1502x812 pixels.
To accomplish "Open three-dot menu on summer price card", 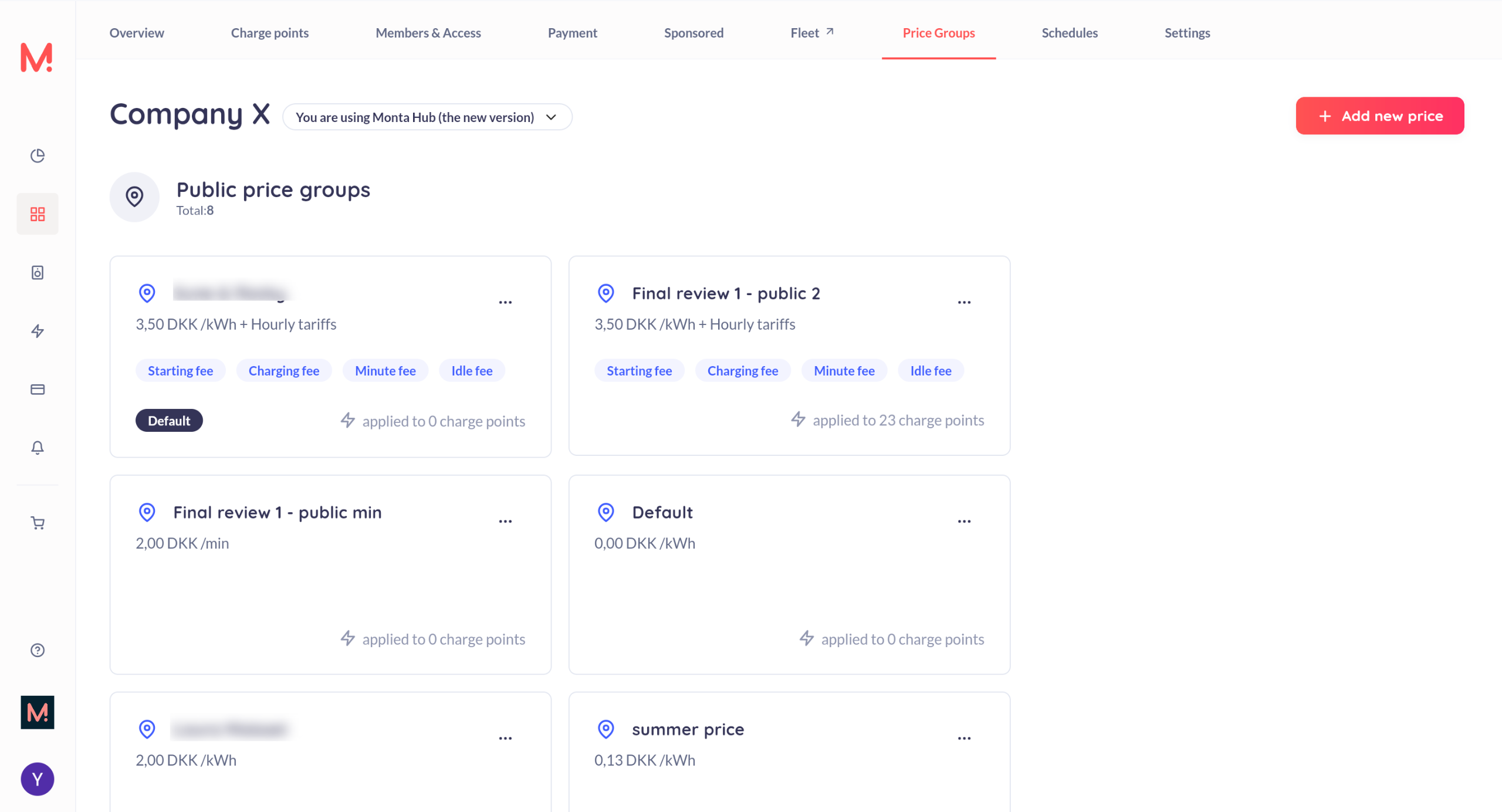I will pyautogui.click(x=964, y=738).
